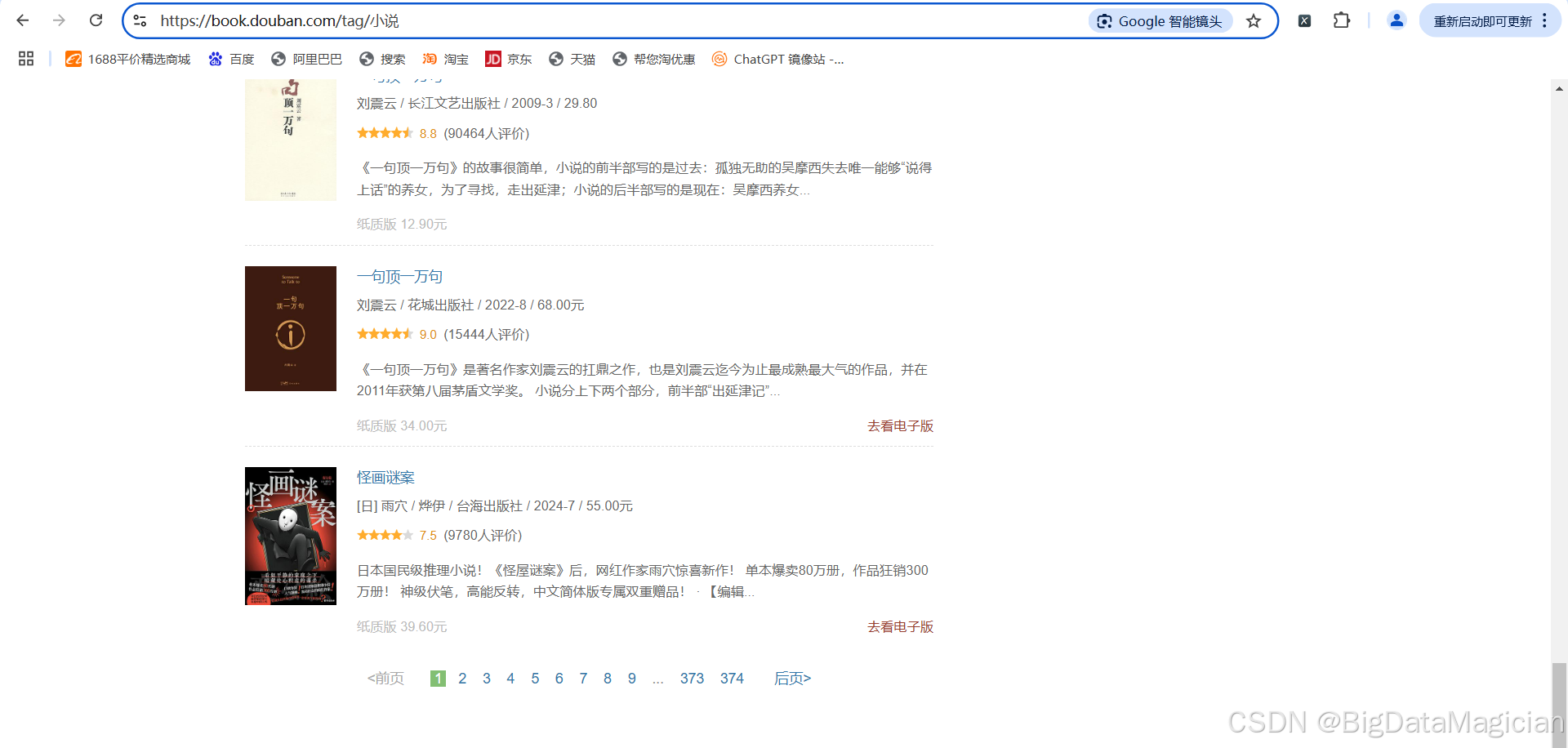Go to page 4
1568x748 pixels.
coord(510,678)
